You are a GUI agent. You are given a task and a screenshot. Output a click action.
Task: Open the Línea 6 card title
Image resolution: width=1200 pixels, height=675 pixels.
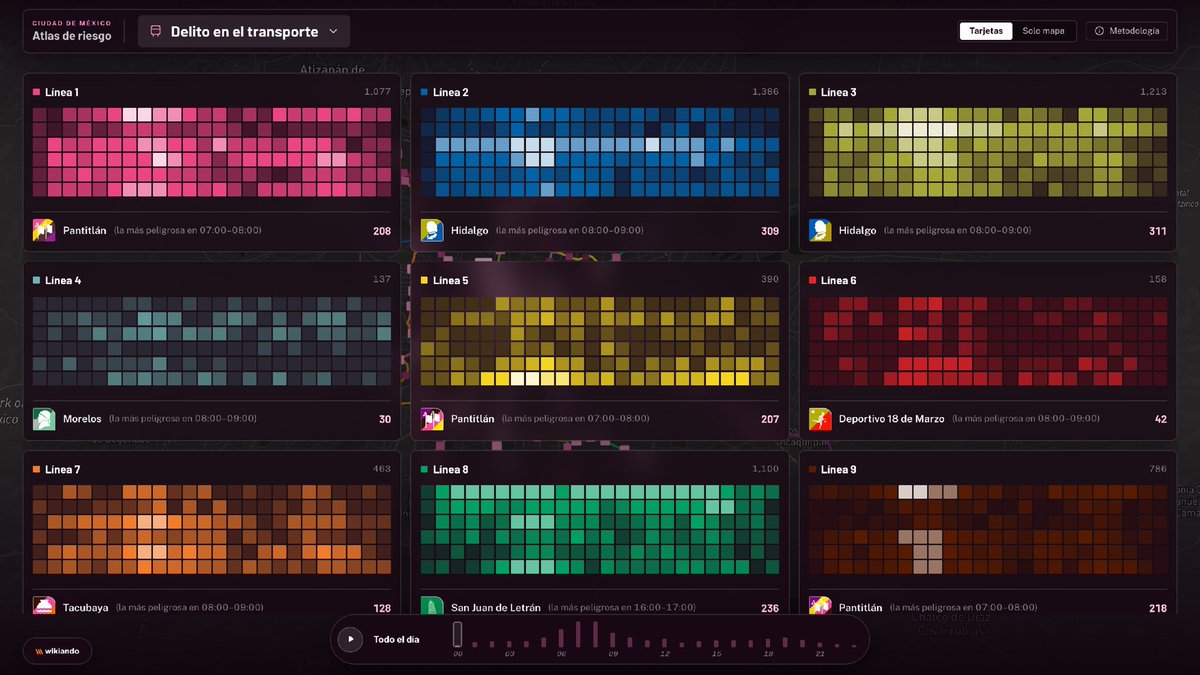point(839,281)
